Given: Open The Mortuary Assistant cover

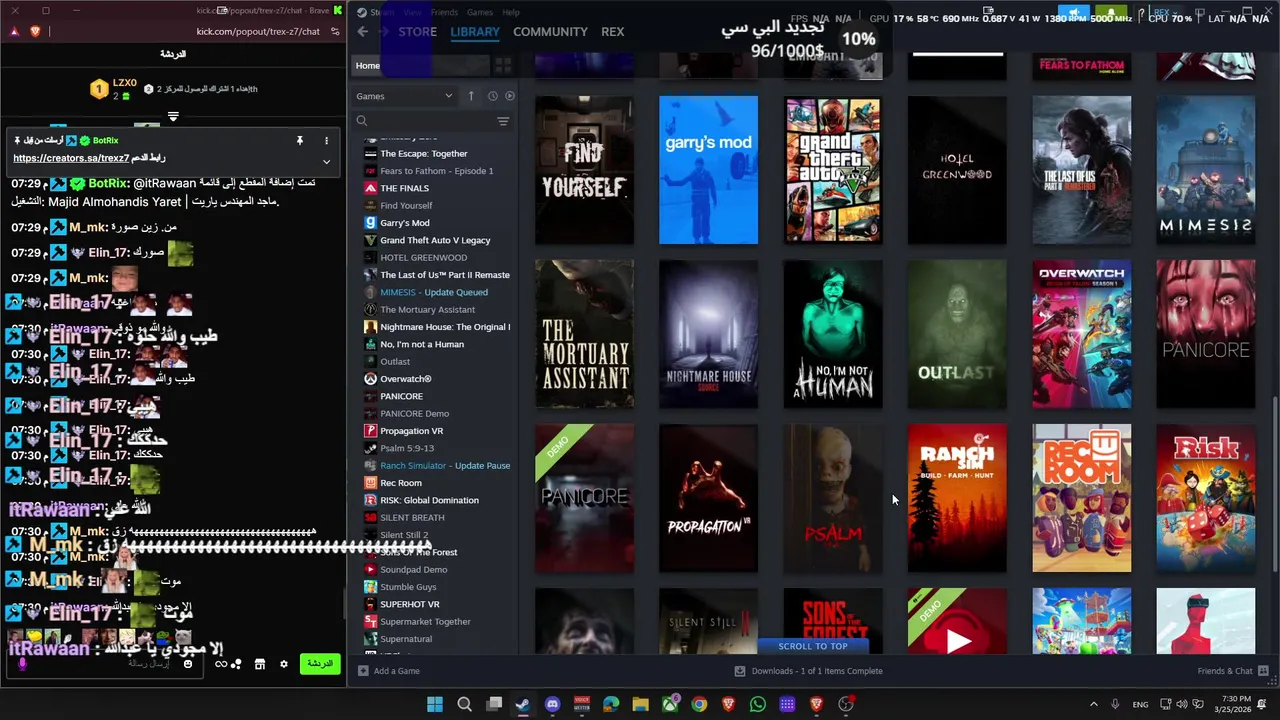Looking at the screenshot, I should click(x=584, y=334).
